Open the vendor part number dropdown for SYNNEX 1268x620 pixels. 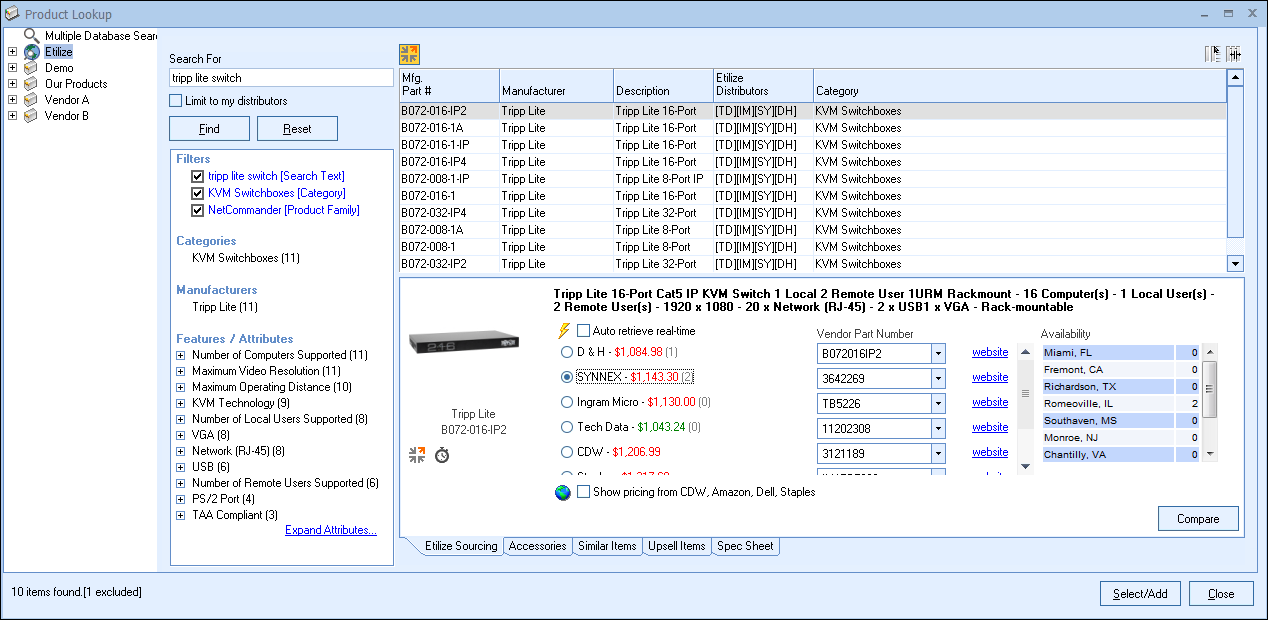[938, 378]
